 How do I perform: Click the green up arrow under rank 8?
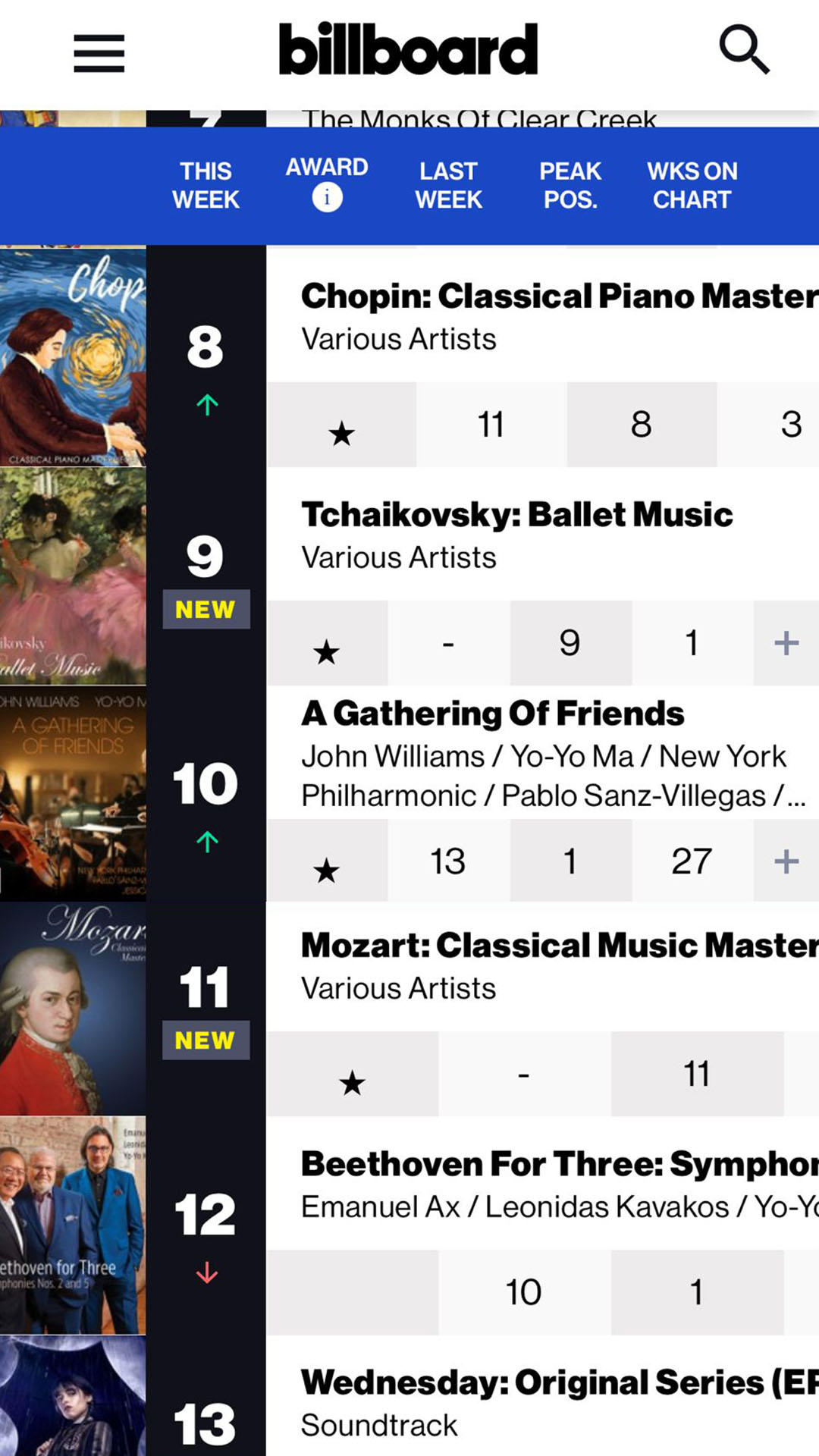click(207, 405)
